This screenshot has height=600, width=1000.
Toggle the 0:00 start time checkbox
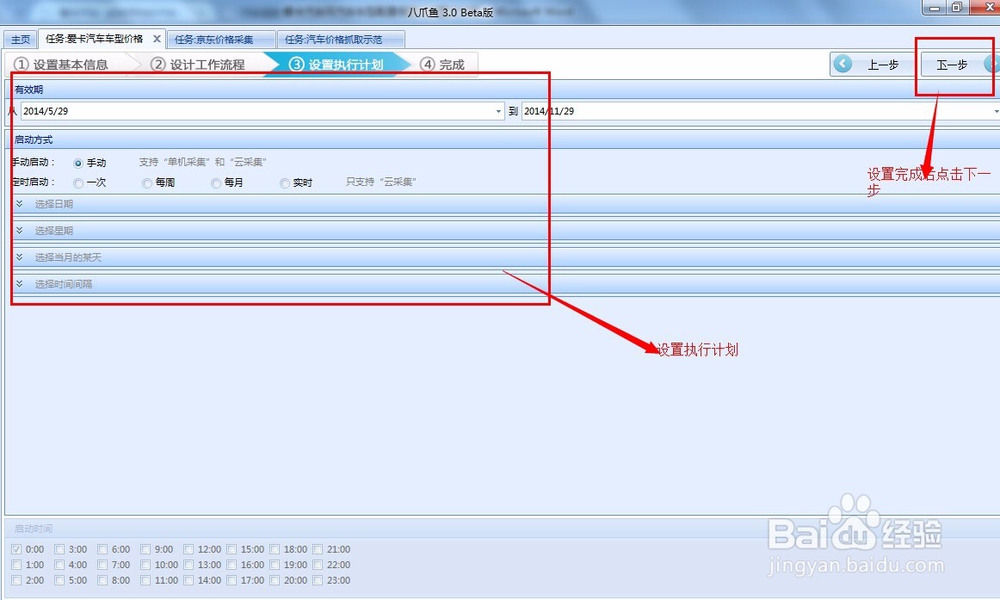(x=17, y=549)
